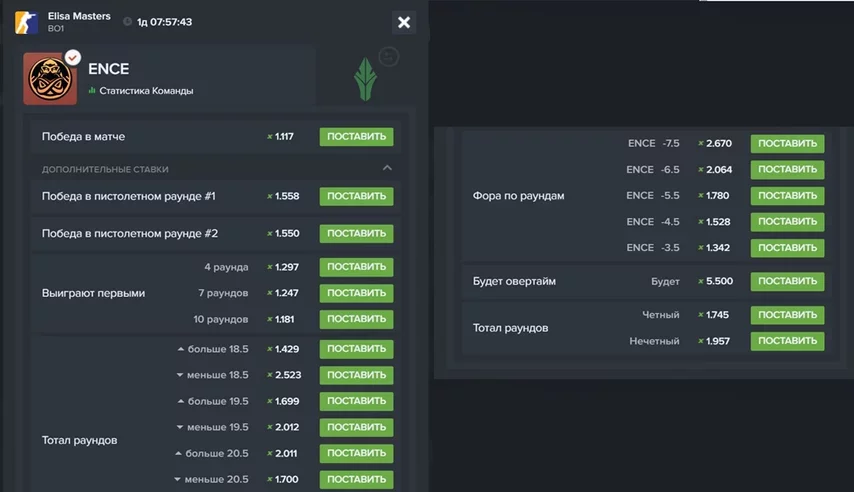Click the Elisa Masters tournament title
The height and width of the screenshot is (492, 854).
(79, 16)
